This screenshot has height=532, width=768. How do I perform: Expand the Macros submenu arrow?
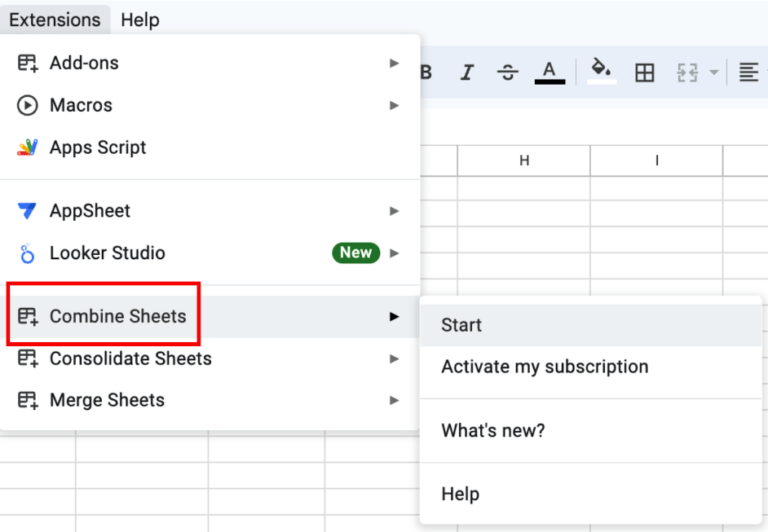[x=394, y=105]
